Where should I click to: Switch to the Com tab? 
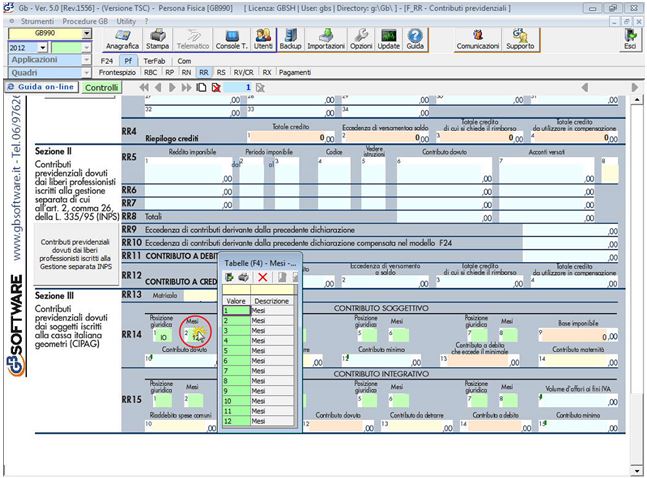coord(184,61)
